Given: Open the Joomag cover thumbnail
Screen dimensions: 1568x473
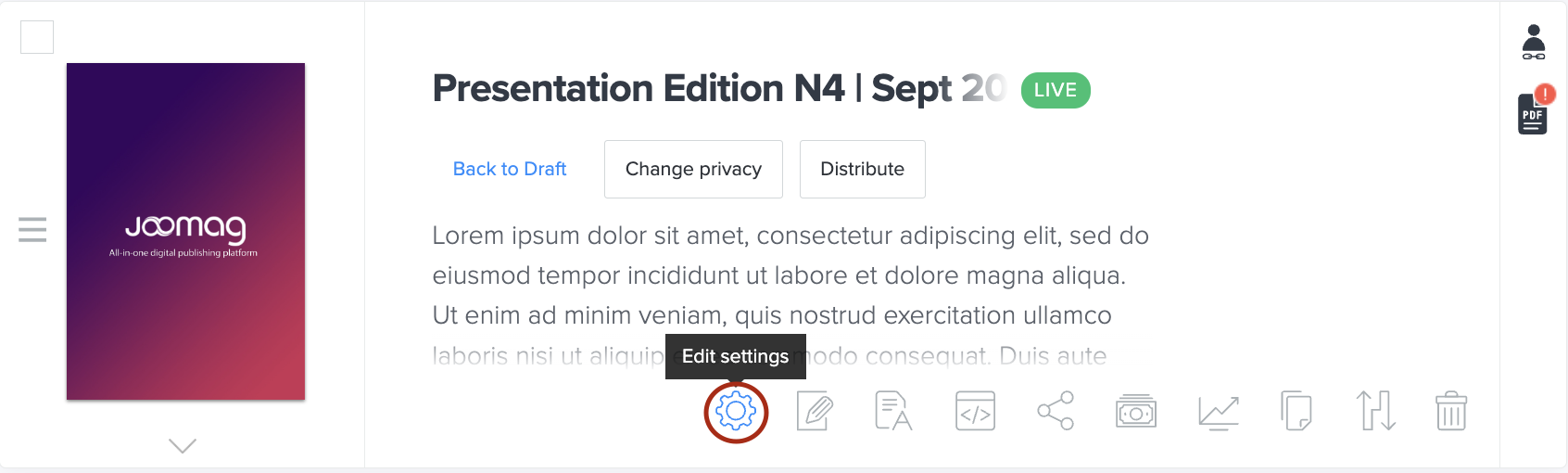Looking at the screenshot, I should point(185,232).
